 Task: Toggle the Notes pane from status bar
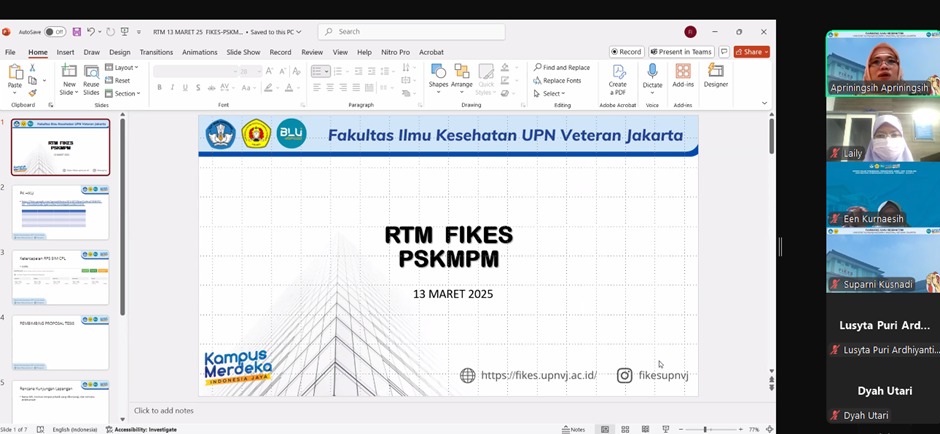[x=573, y=429]
